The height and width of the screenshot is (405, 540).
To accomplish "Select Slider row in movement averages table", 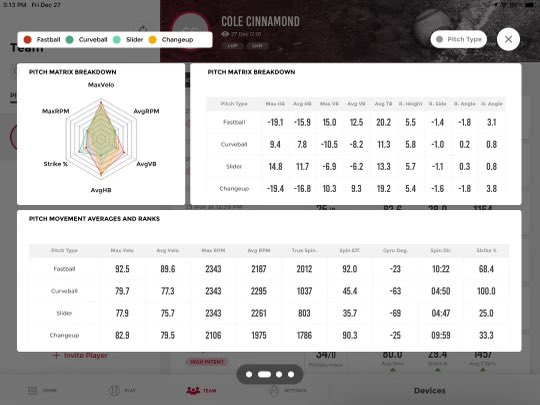I will pyautogui.click(x=269, y=313).
